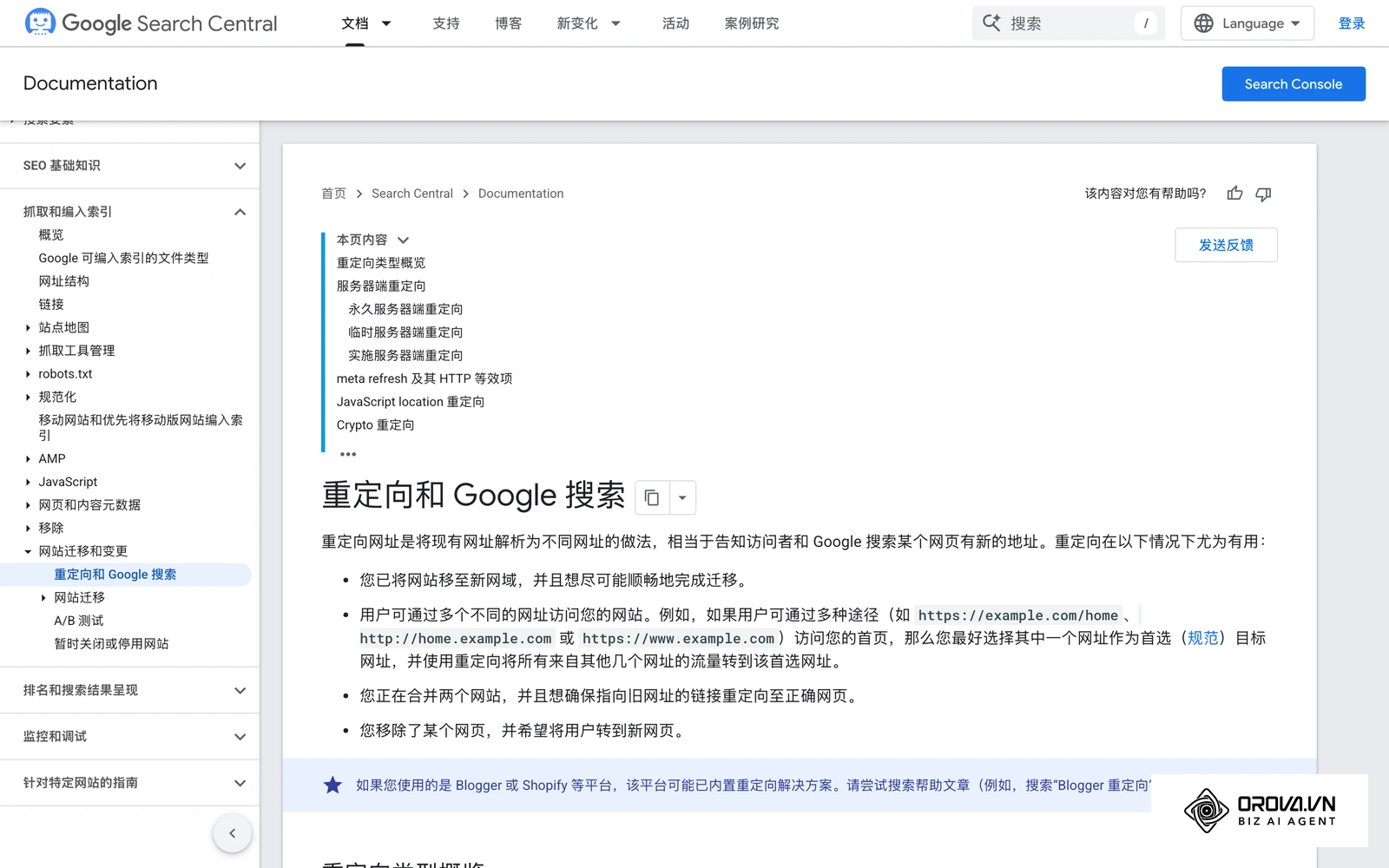
Task: Open 暂时关闭或停用网站 in sidebar
Action: [x=111, y=644]
